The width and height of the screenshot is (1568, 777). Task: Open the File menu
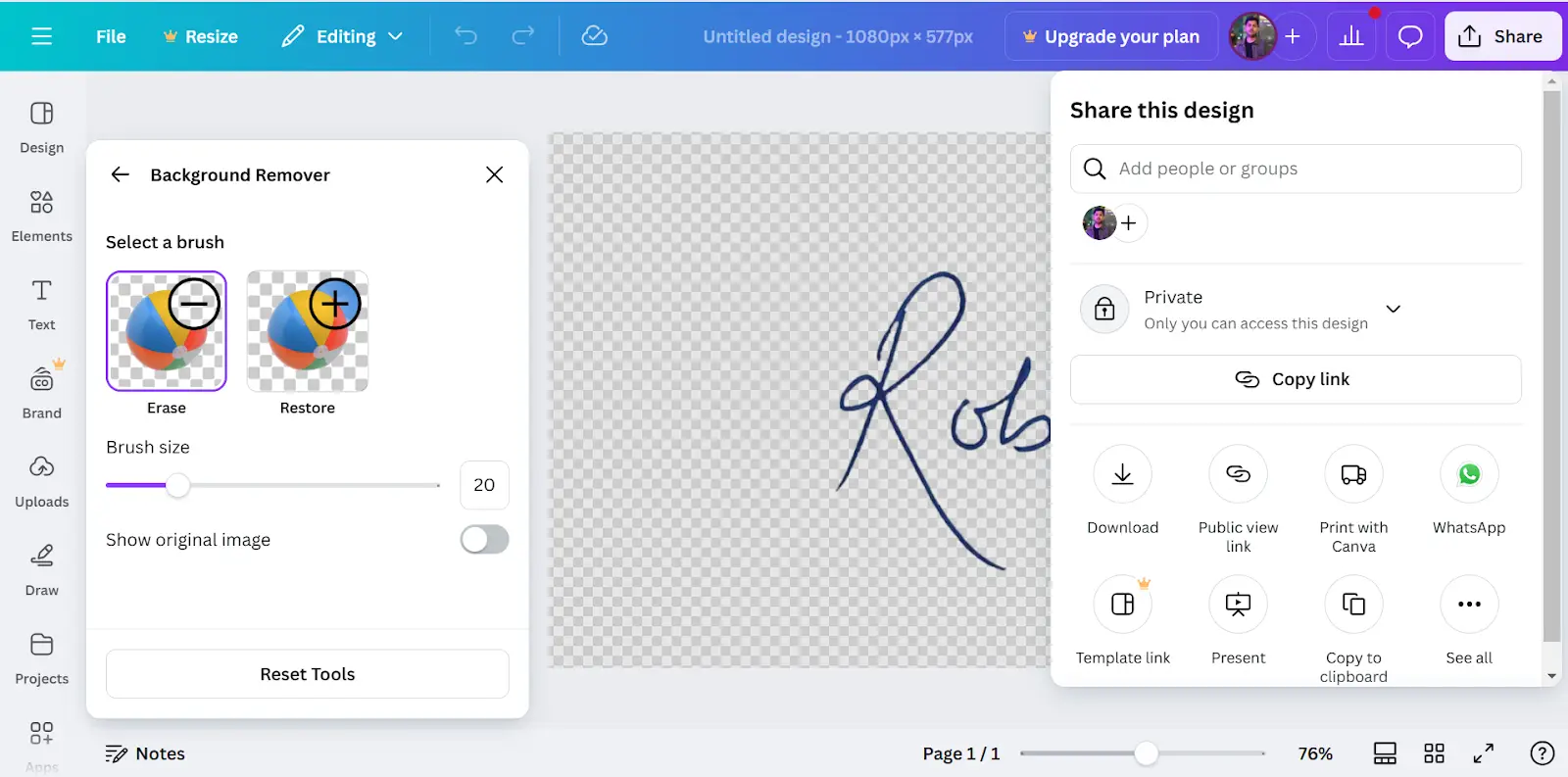pyautogui.click(x=111, y=36)
